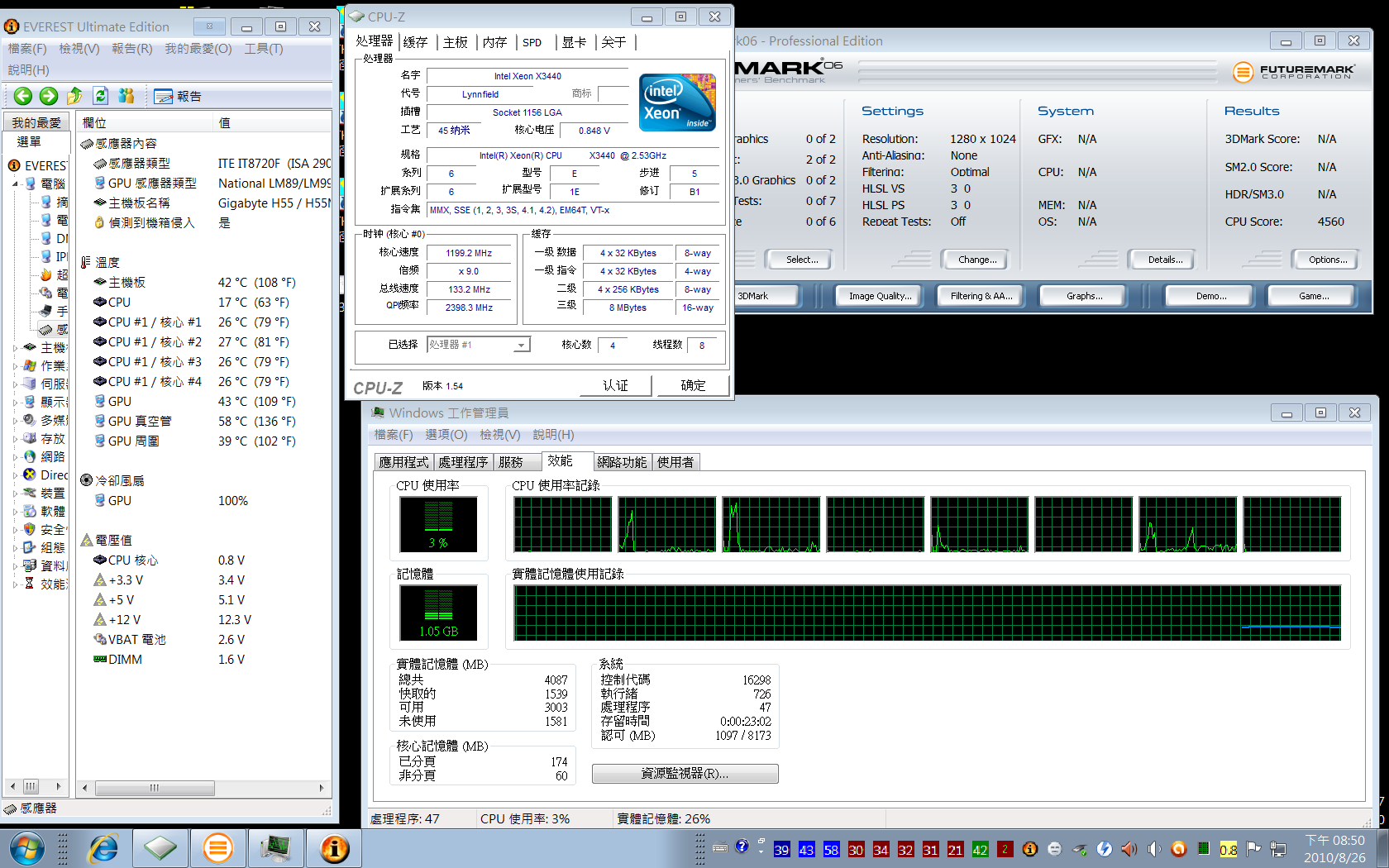Click EVEREST 報告 report toolbar button
The width and height of the screenshot is (1389, 868).
tap(178, 96)
